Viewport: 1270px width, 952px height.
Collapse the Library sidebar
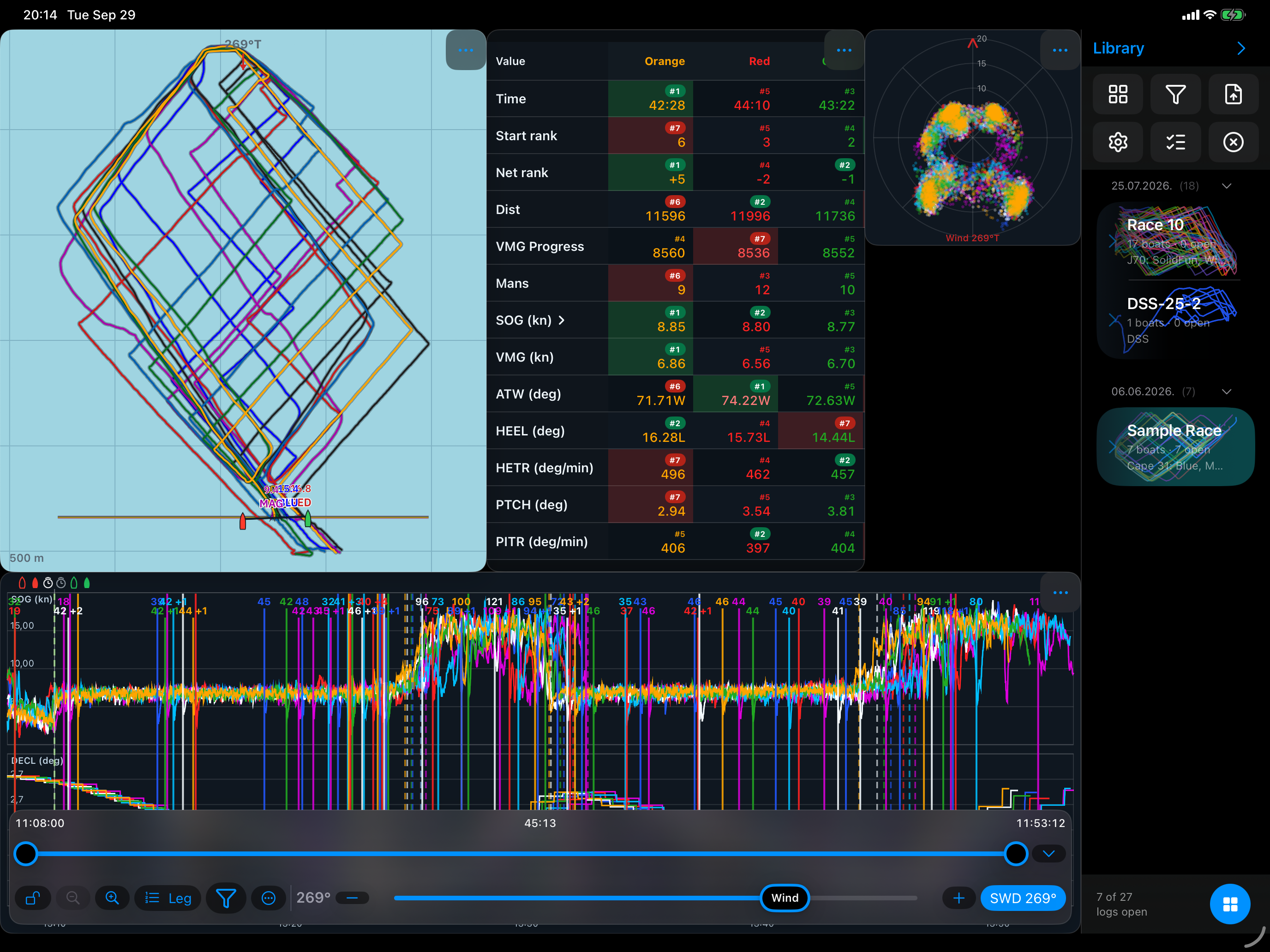1241,48
